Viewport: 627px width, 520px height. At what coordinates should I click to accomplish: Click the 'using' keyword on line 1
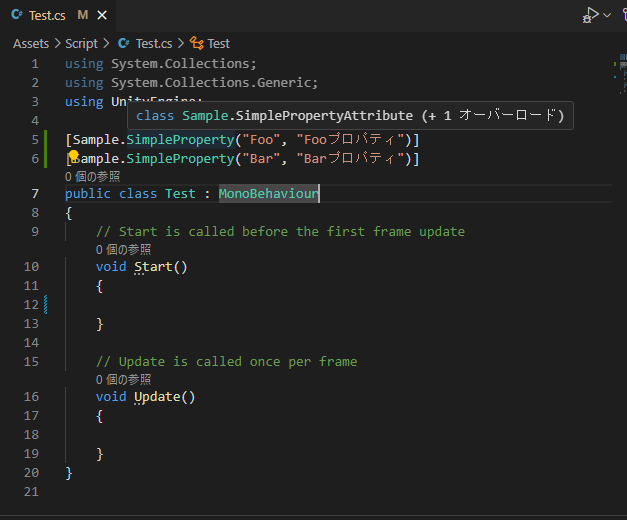(x=84, y=64)
